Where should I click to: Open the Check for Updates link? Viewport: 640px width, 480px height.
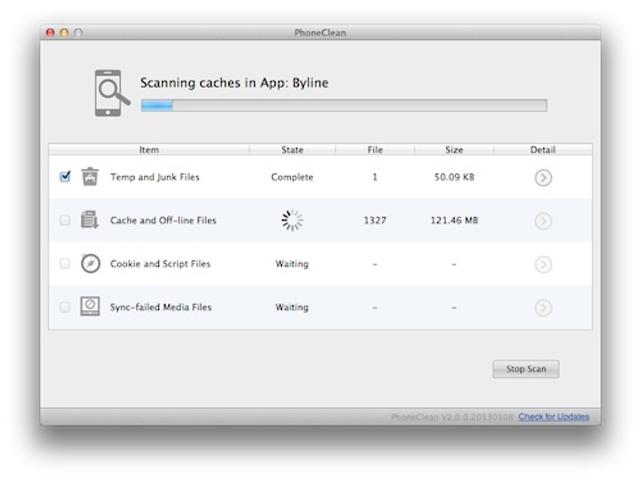[553, 417]
